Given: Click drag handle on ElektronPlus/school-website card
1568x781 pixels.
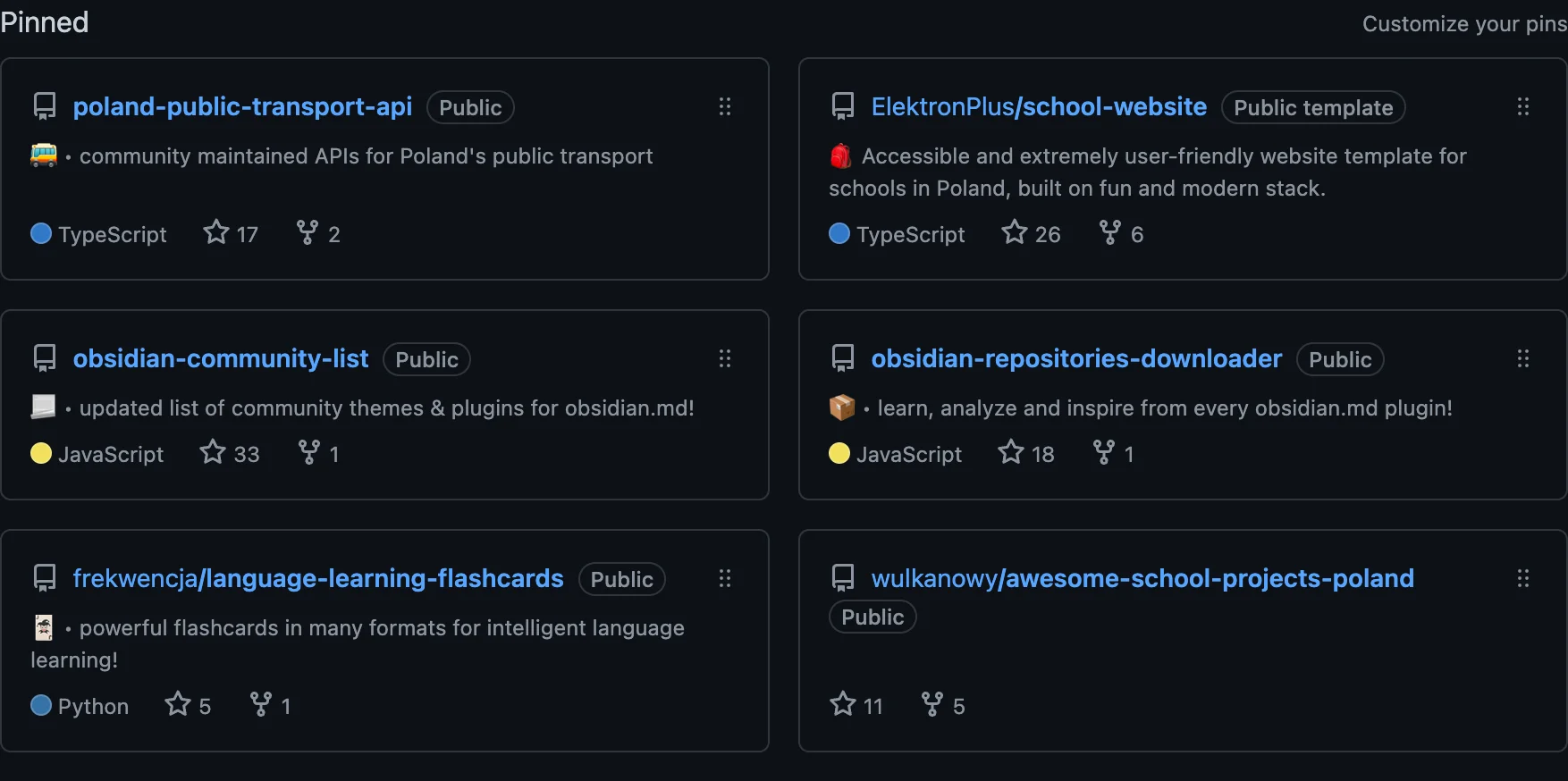Looking at the screenshot, I should 1523,107.
